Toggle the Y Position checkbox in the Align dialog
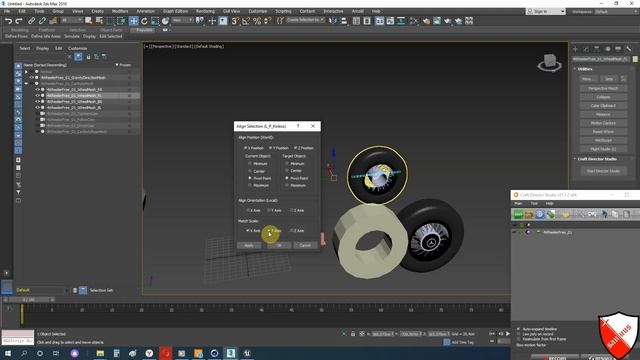640x360 pixels. pyautogui.click(x=270, y=148)
